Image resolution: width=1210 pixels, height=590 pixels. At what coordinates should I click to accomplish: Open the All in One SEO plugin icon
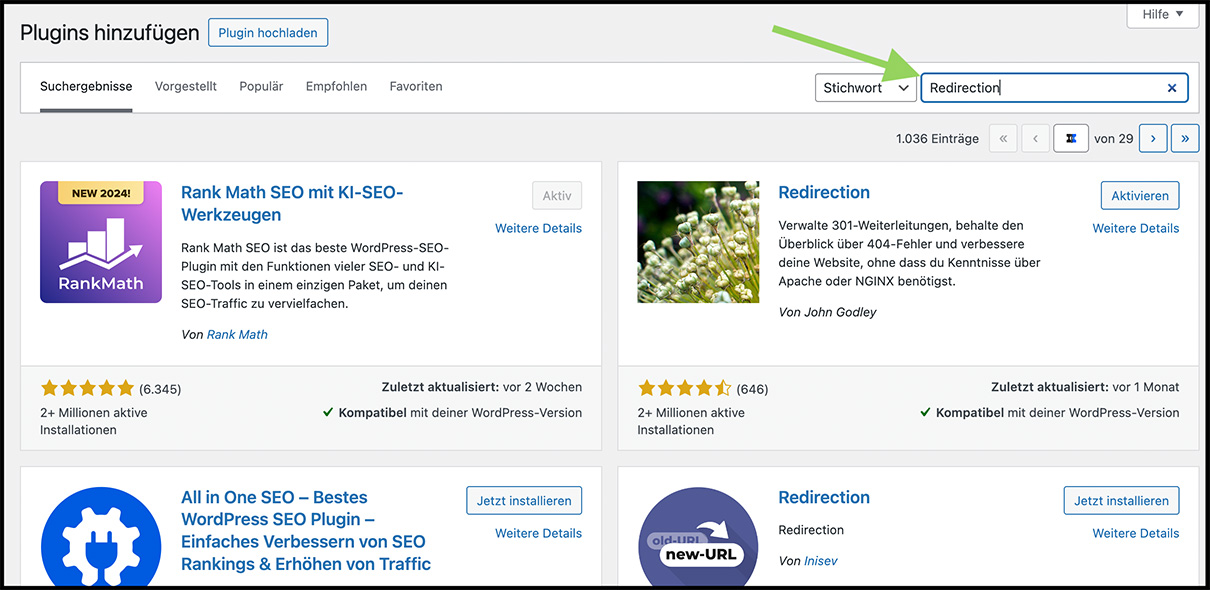pos(101,536)
